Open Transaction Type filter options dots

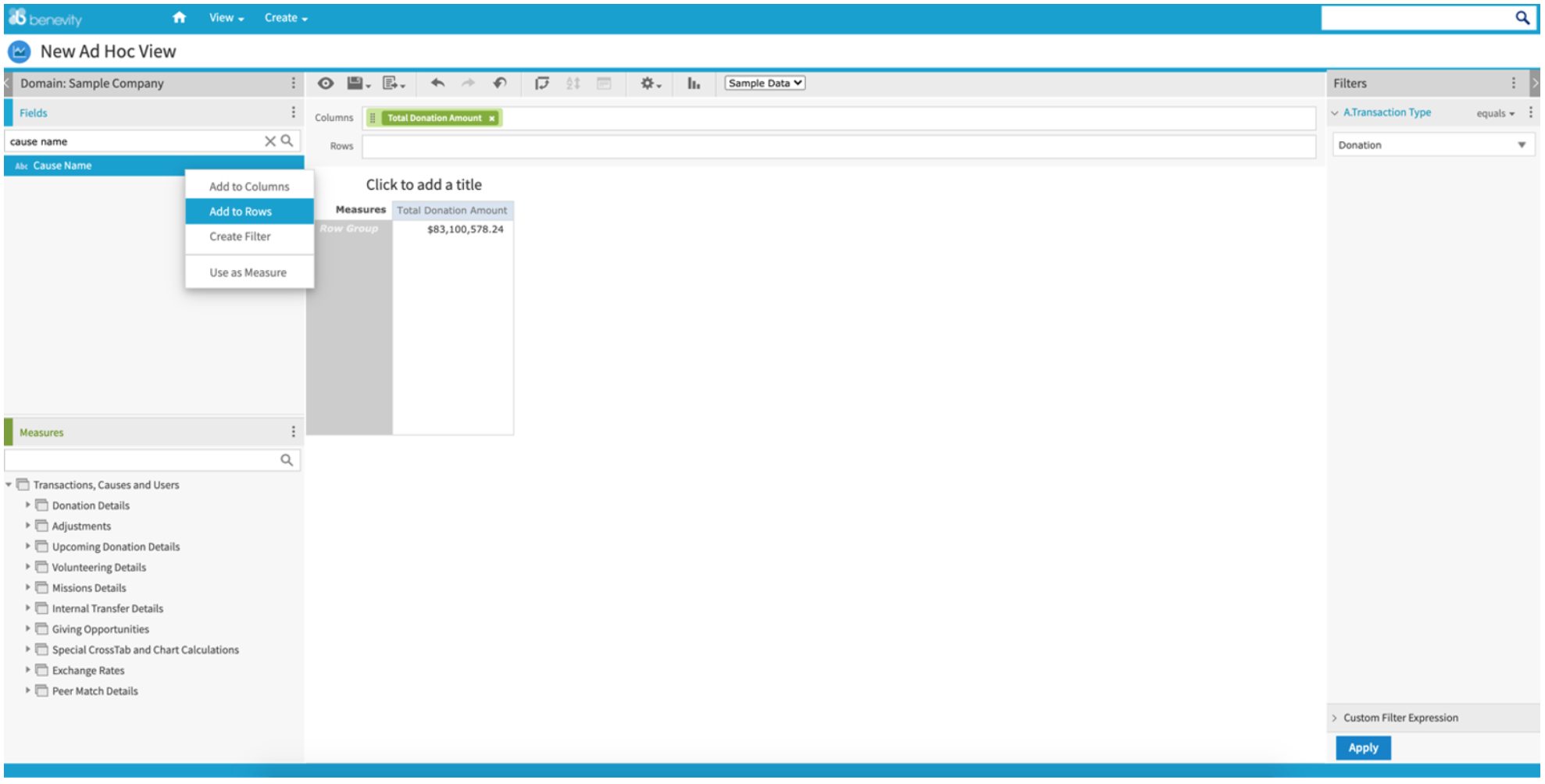tap(1530, 112)
